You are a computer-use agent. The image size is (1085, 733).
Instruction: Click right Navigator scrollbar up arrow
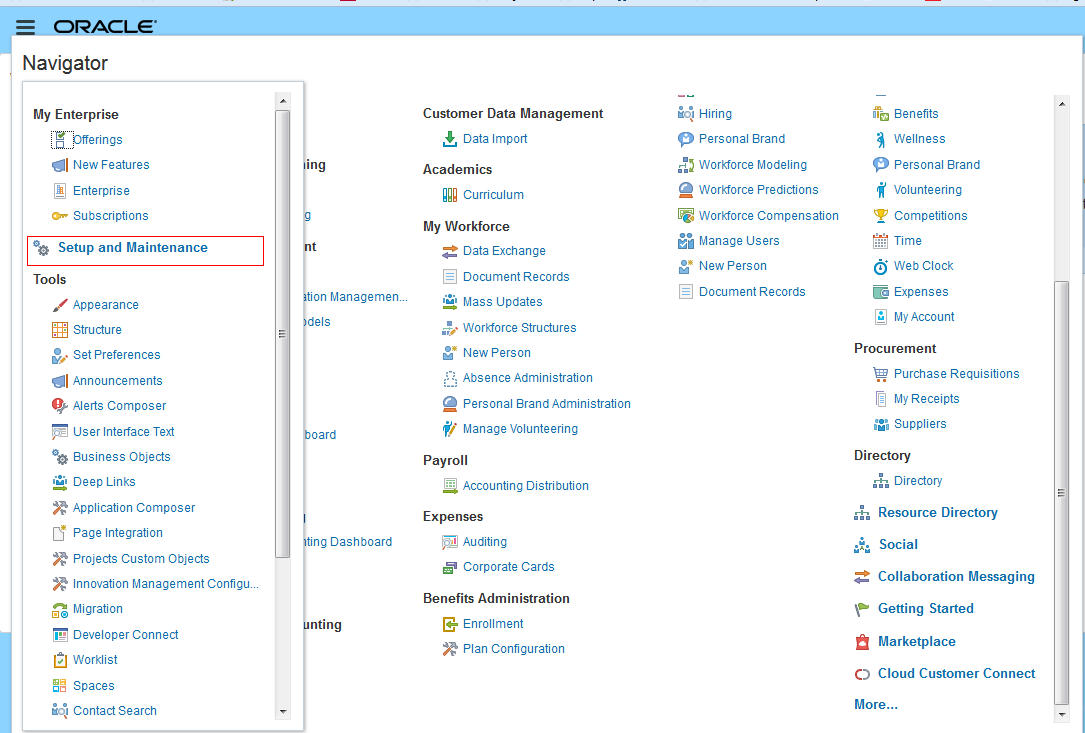(x=1062, y=103)
